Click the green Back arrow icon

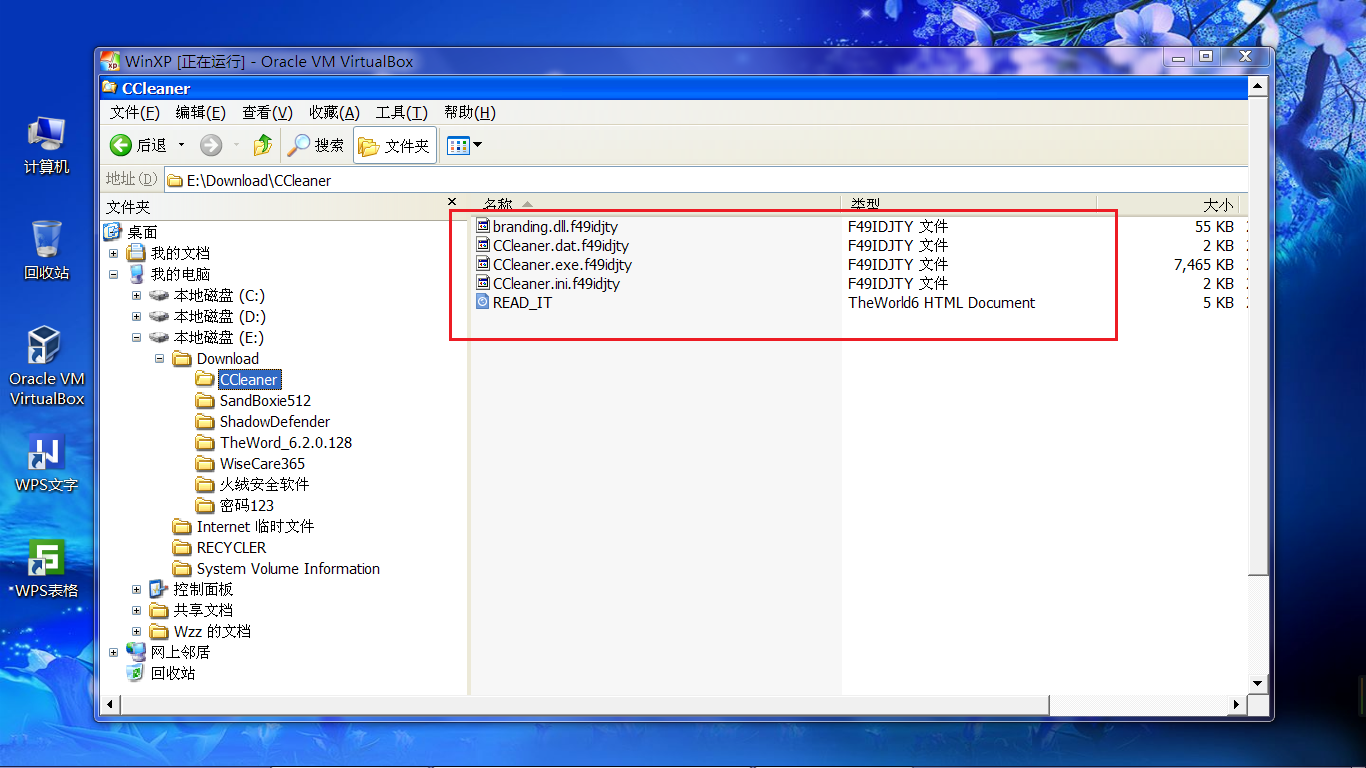pyautogui.click(x=121, y=146)
